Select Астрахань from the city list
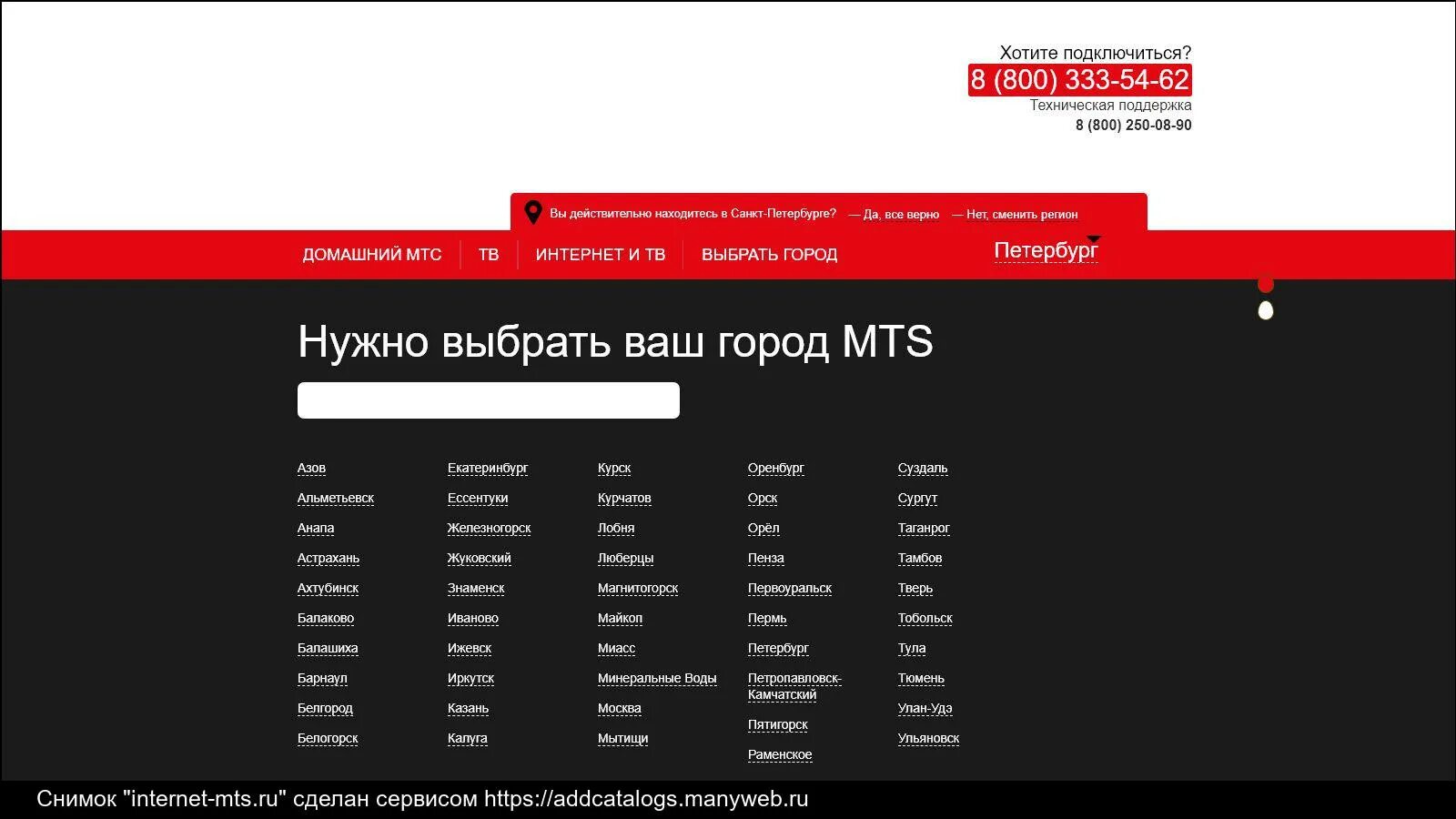This screenshot has height=819, width=1456. (329, 558)
